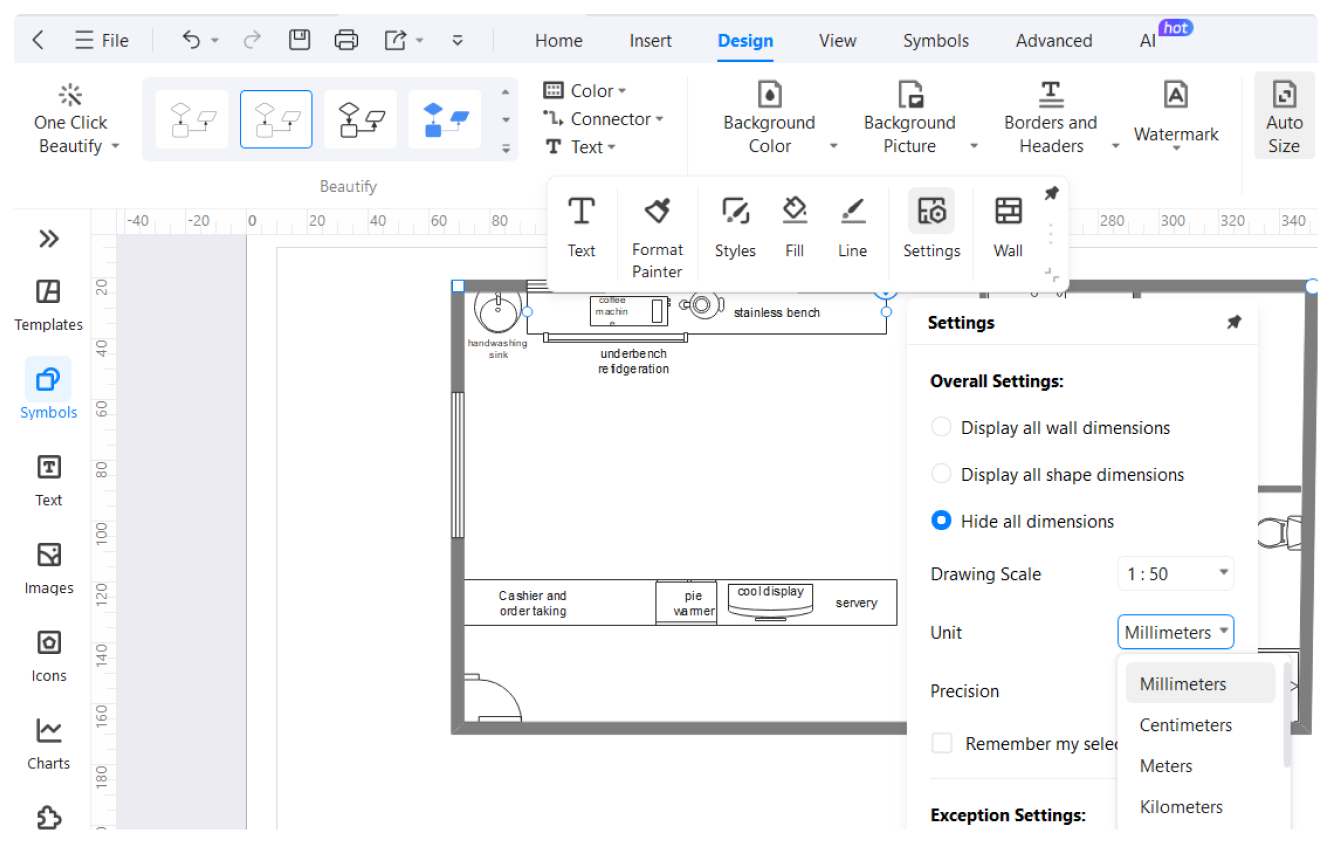Open the File menu
Screen dimensions: 1332x844
[x=101, y=40]
